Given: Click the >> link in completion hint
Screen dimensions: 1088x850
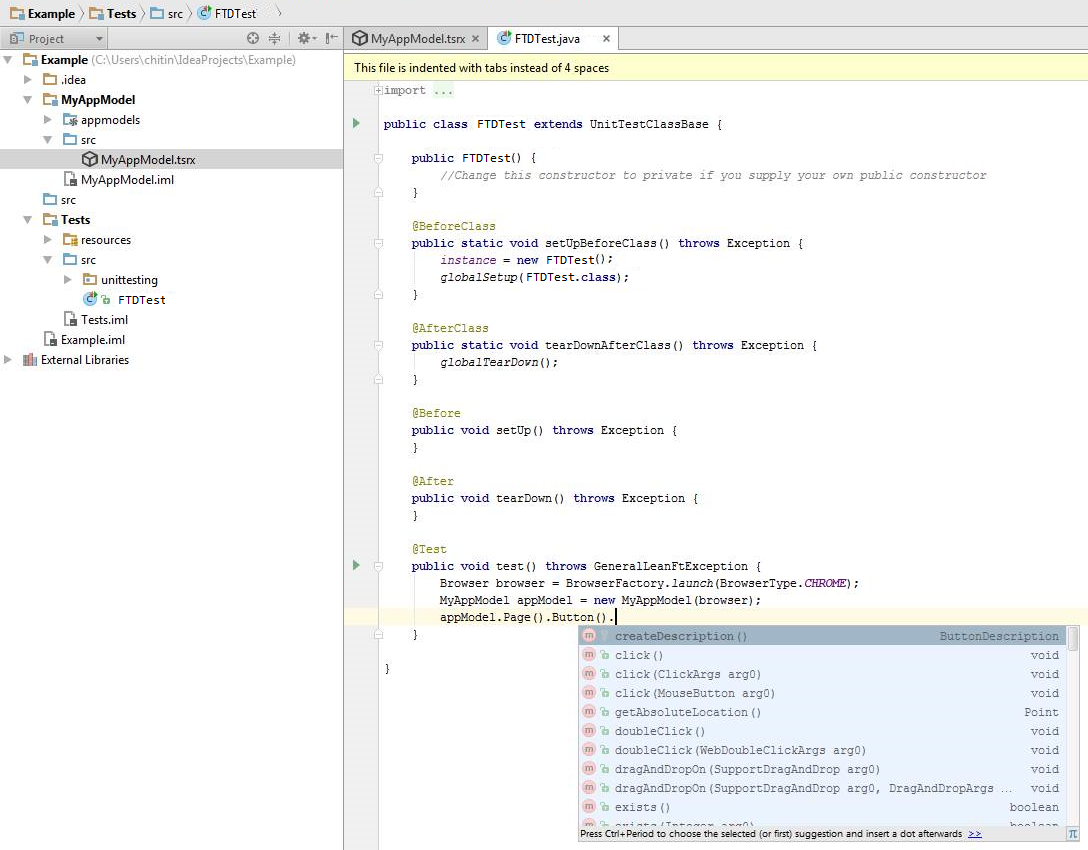Looking at the screenshot, I should (974, 834).
